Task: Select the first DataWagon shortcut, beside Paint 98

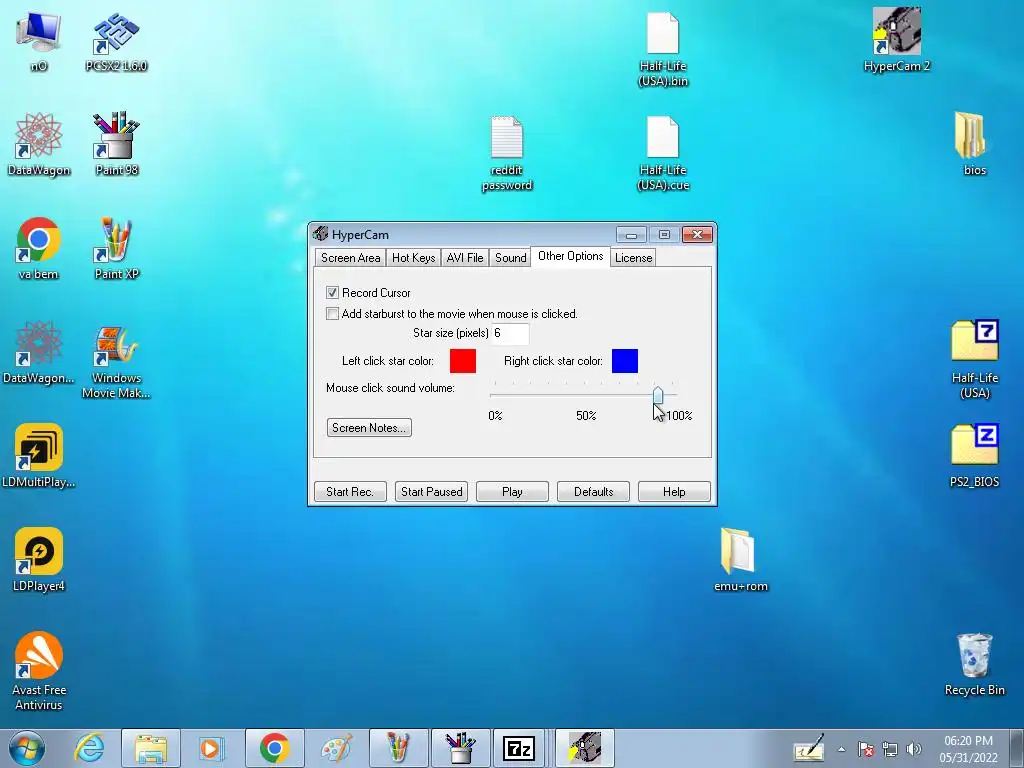Action: pos(39,144)
